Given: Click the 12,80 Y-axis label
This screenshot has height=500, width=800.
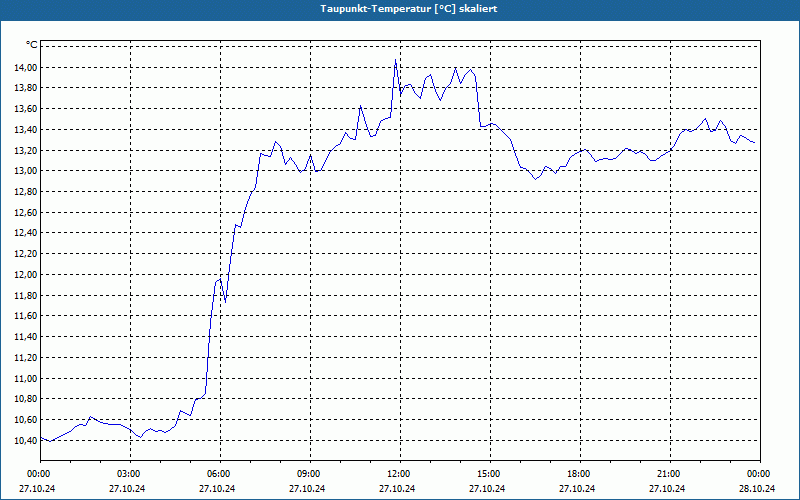Looking at the screenshot, I should click(25, 192).
